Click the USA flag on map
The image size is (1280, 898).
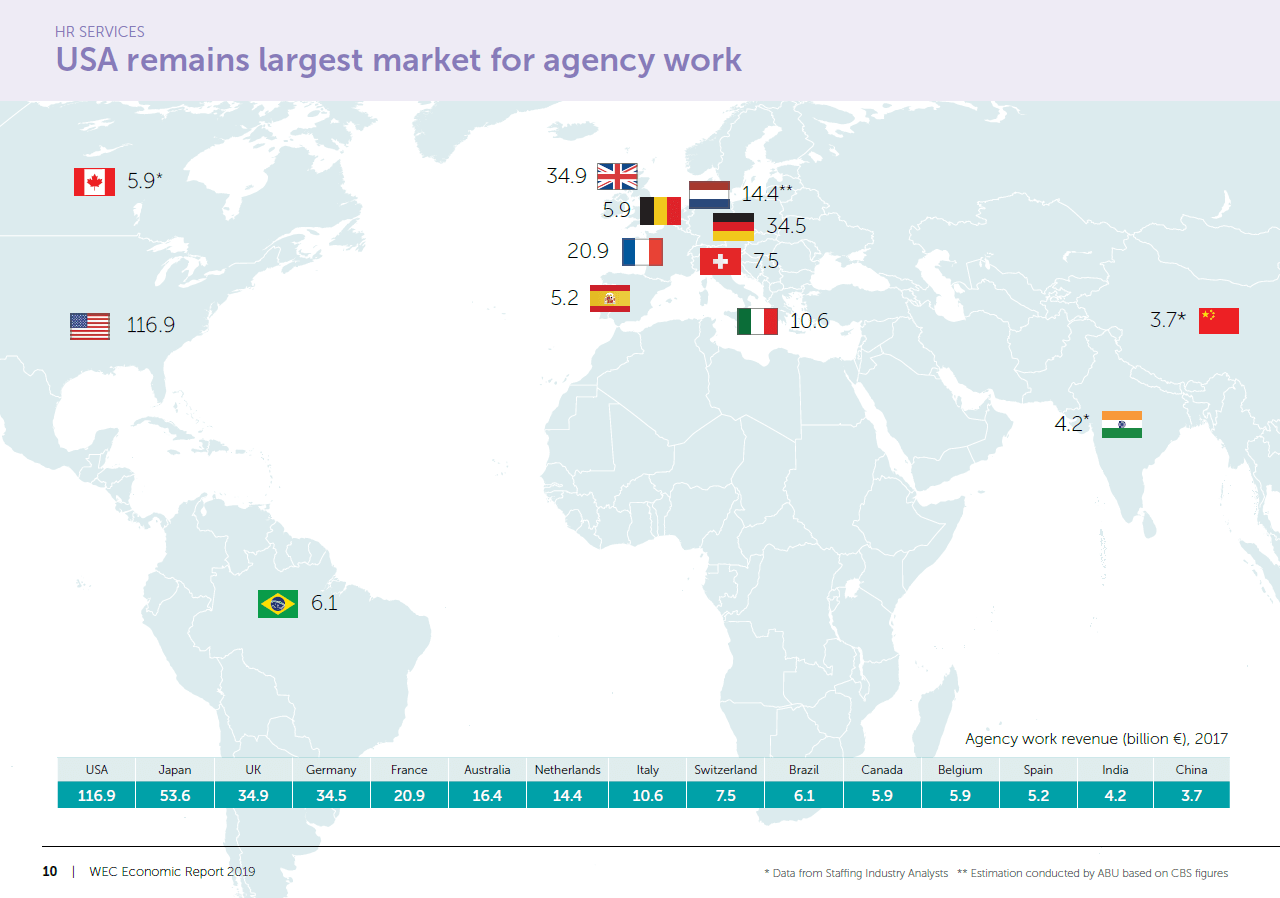90,326
